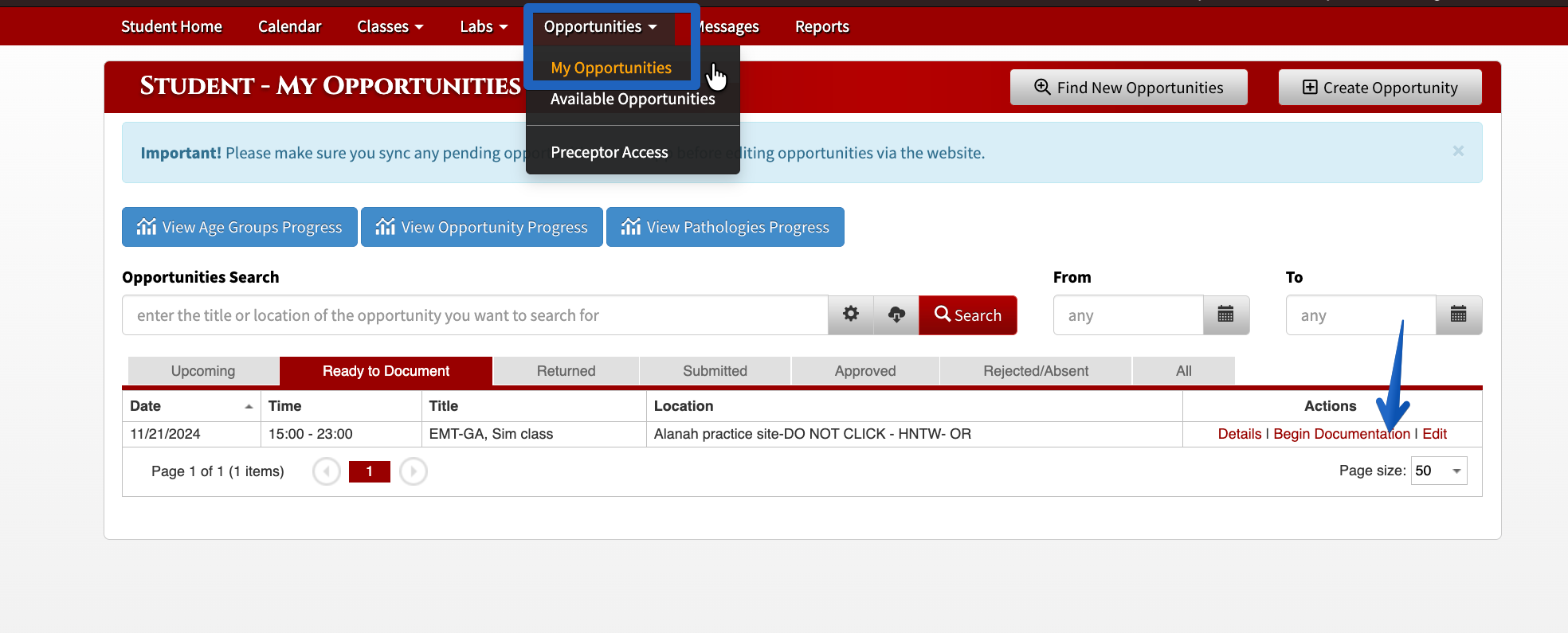Click Begin Documentation link
The height and width of the screenshot is (633, 1568).
coord(1342,434)
